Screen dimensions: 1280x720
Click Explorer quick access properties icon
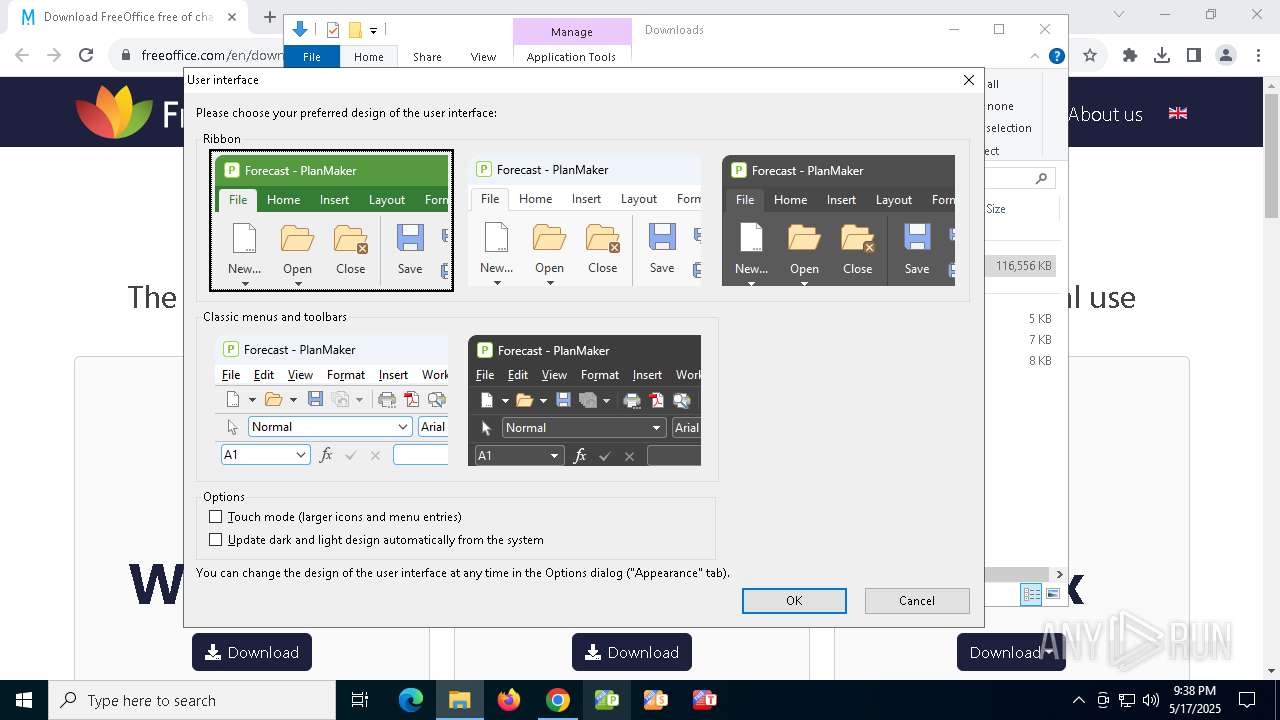tap(333, 30)
